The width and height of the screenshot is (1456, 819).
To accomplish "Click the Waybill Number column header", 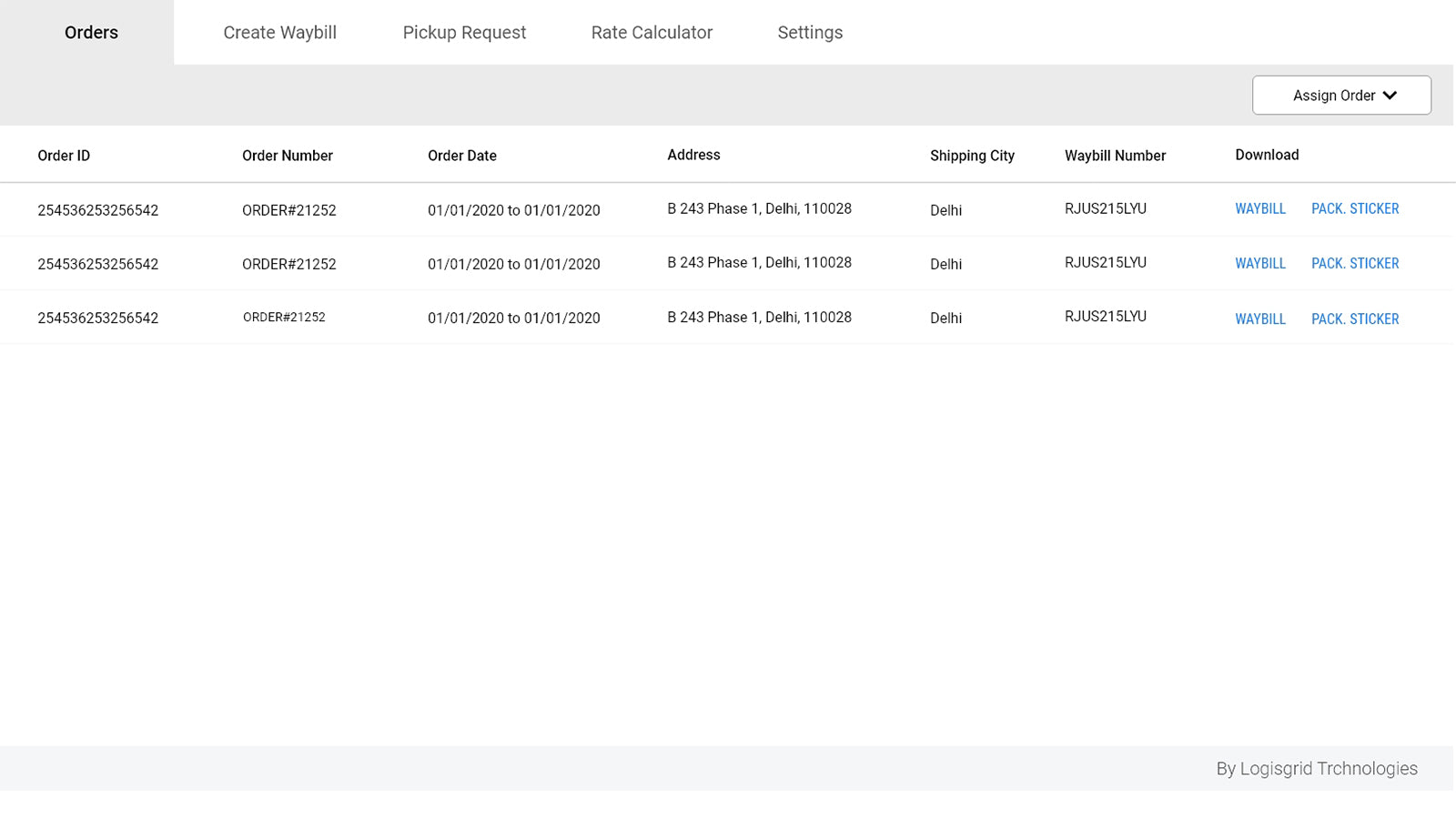I will pyautogui.click(x=1115, y=156).
